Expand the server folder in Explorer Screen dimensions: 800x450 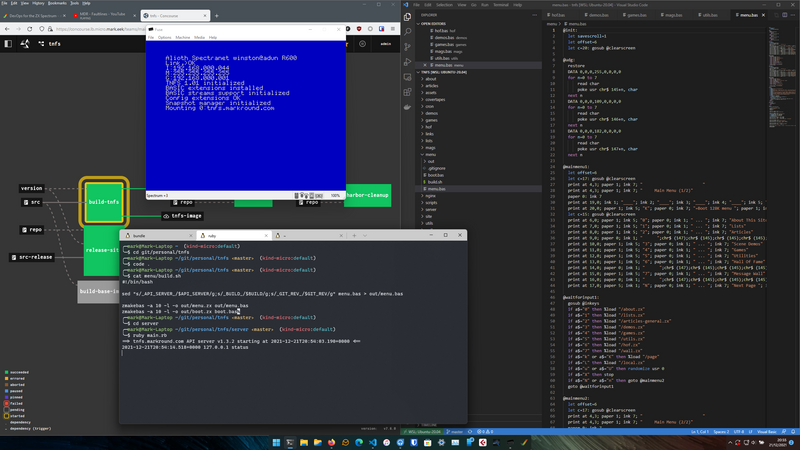point(429,209)
